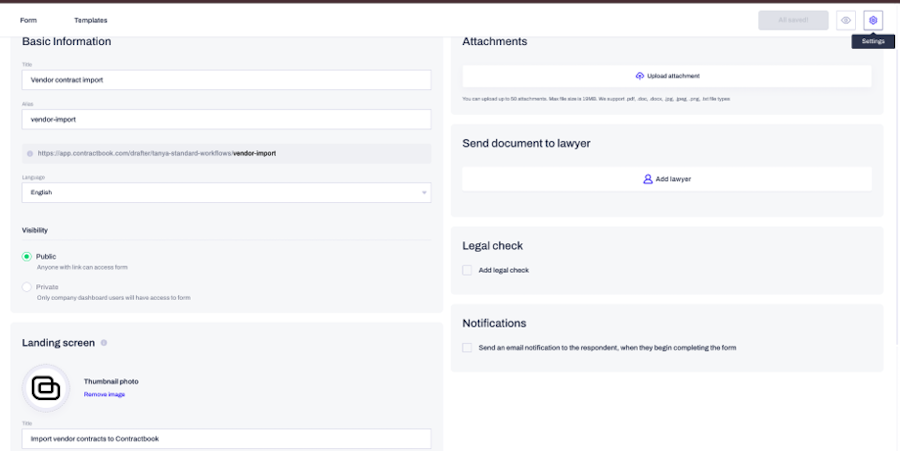Click the Remove image link
The image size is (900, 451).
click(104, 395)
